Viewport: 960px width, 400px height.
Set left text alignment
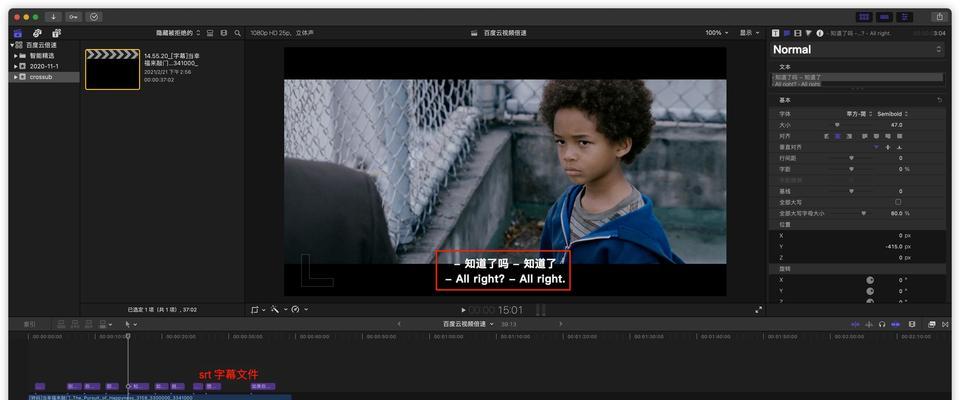pyautogui.click(x=827, y=136)
